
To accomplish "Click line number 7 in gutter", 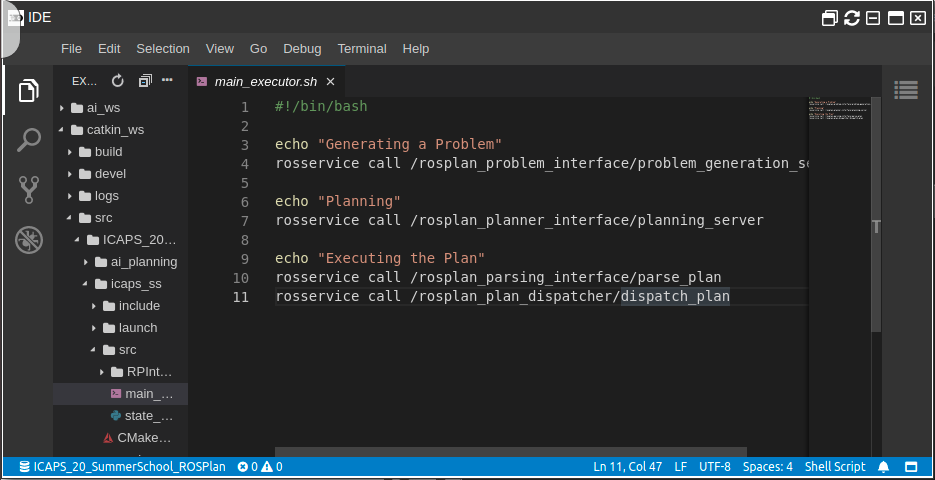I will pos(244,221).
